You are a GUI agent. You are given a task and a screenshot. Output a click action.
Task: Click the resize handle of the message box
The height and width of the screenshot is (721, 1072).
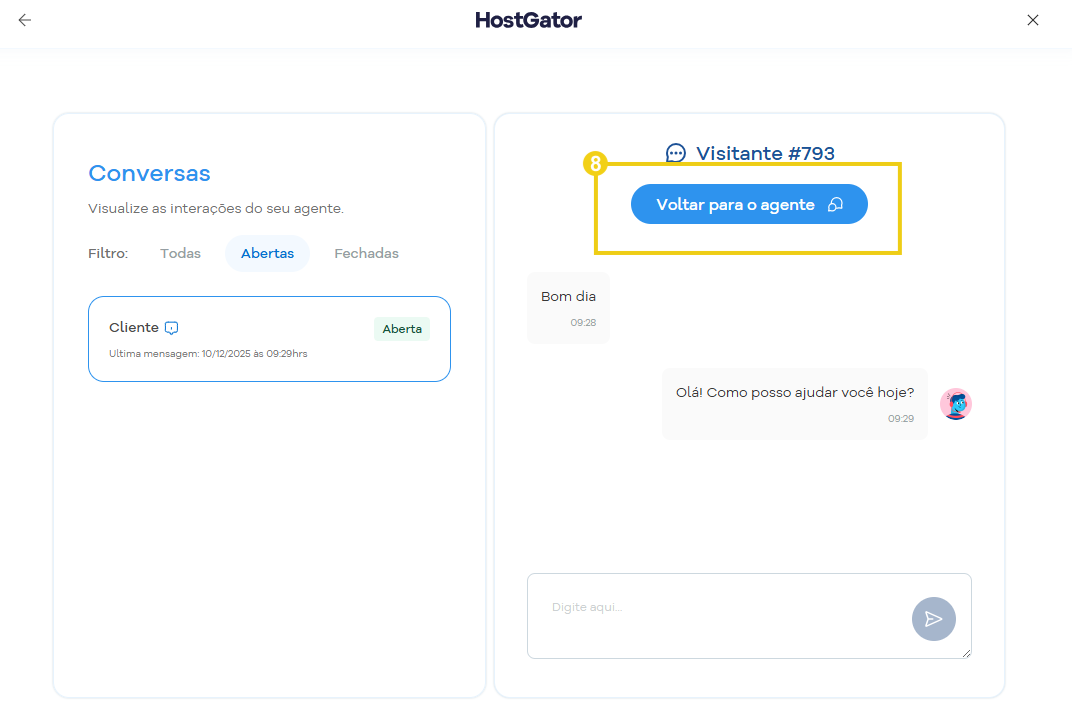(966, 653)
